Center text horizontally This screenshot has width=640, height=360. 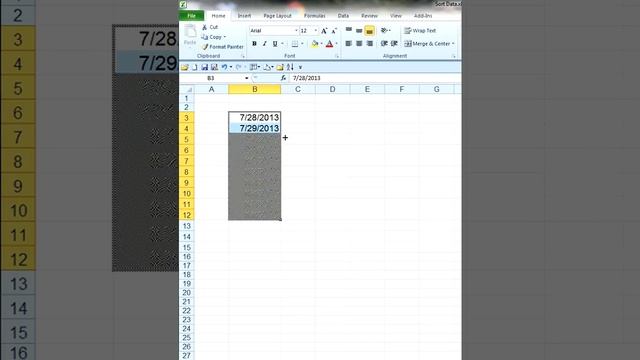pyautogui.click(x=359, y=44)
